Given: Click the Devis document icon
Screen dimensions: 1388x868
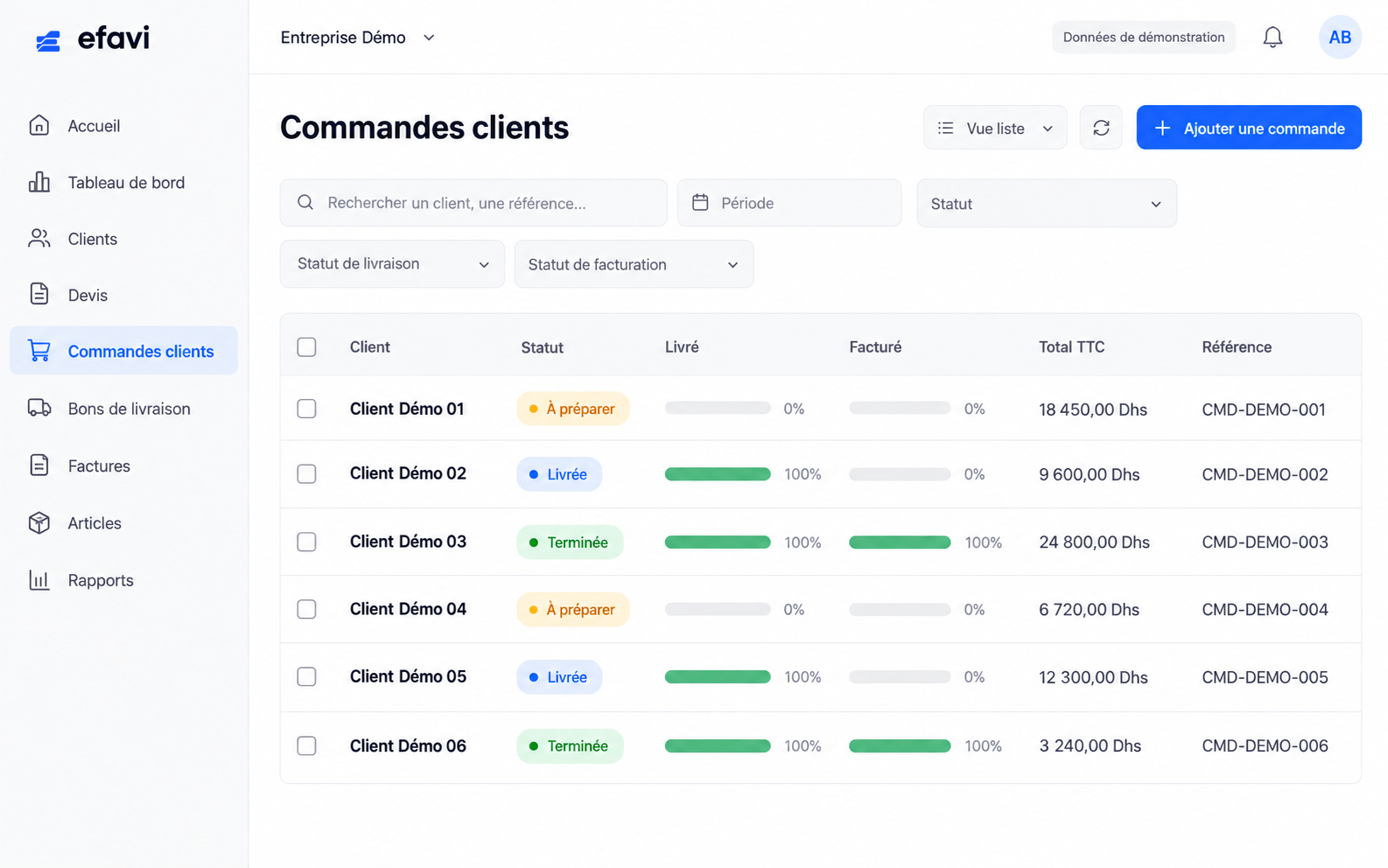Looking at the screenshot, I should [39, 294].
